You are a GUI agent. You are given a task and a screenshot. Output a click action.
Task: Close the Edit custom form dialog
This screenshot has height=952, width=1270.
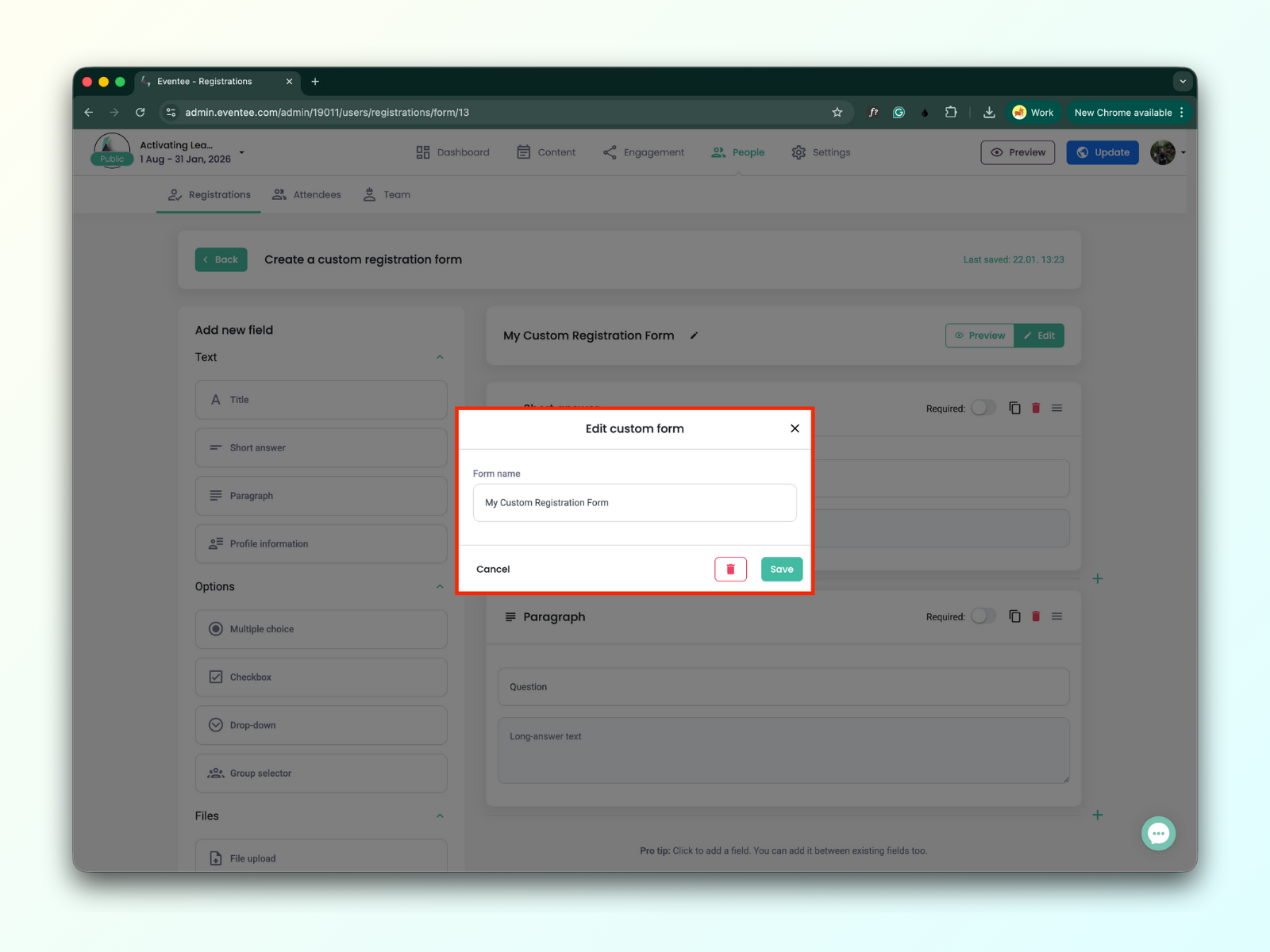795,428
